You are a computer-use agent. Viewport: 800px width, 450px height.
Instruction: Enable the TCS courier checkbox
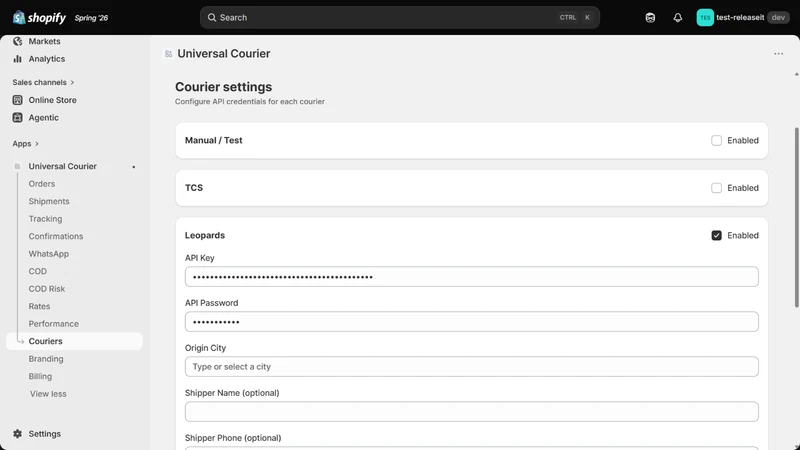[716, 188]
